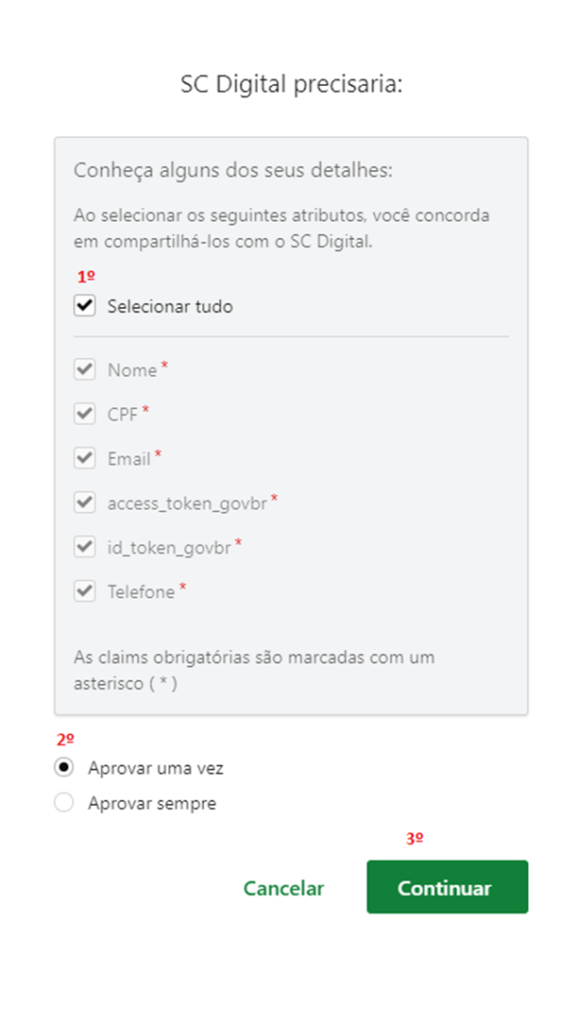Click the Nome attribute label
The width and height of the screenshot is (578, 1024).
click(x=132, y=370)
